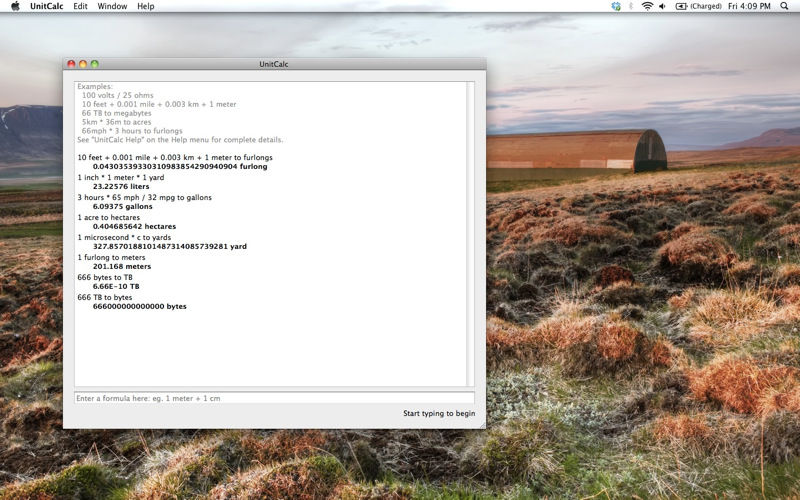800x500 pixels.
Task: Click the battery charged indicator
Action: coord(698,6)
